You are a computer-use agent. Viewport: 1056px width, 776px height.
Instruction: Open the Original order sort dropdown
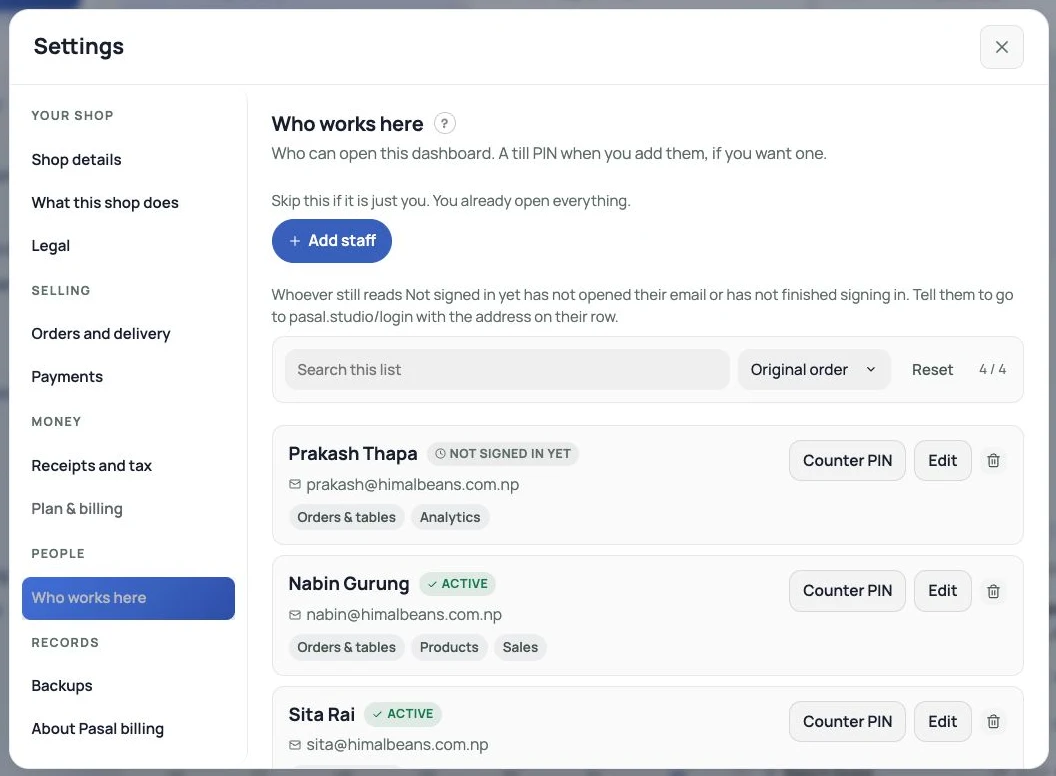click(x=814, y=370)
